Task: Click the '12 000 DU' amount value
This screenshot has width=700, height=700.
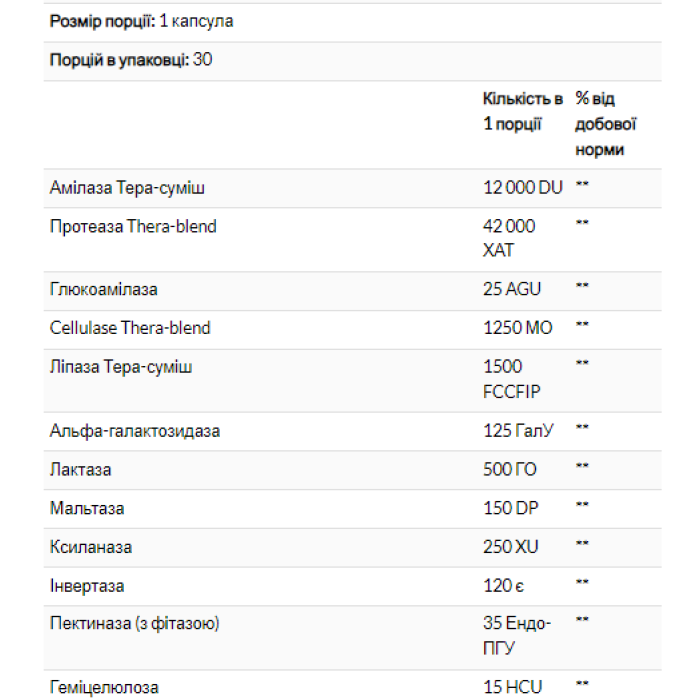Action: click(522, 188)
